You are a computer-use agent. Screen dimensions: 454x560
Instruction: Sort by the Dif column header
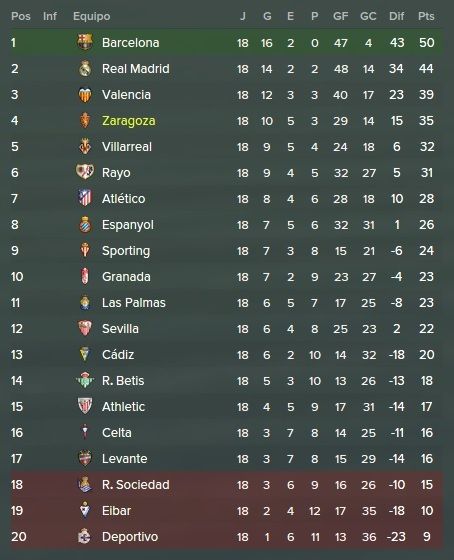(396, 16)
